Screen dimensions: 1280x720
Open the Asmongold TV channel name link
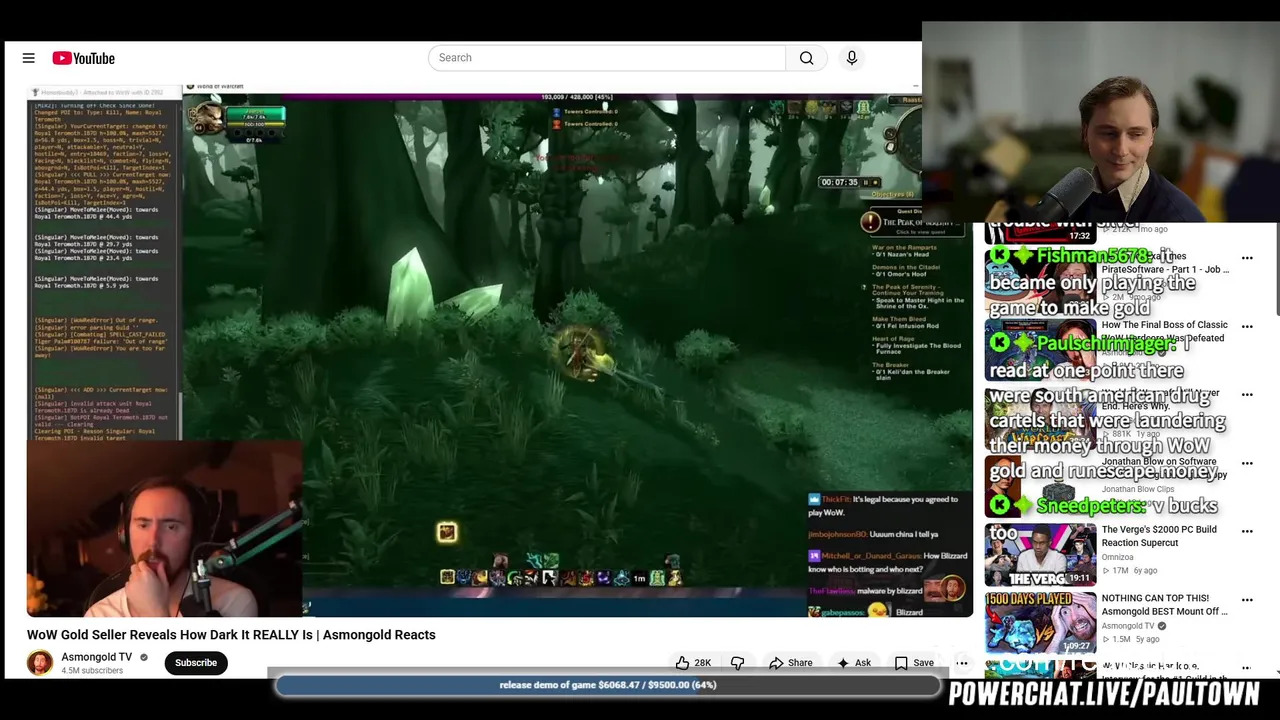tap(97, 657)
